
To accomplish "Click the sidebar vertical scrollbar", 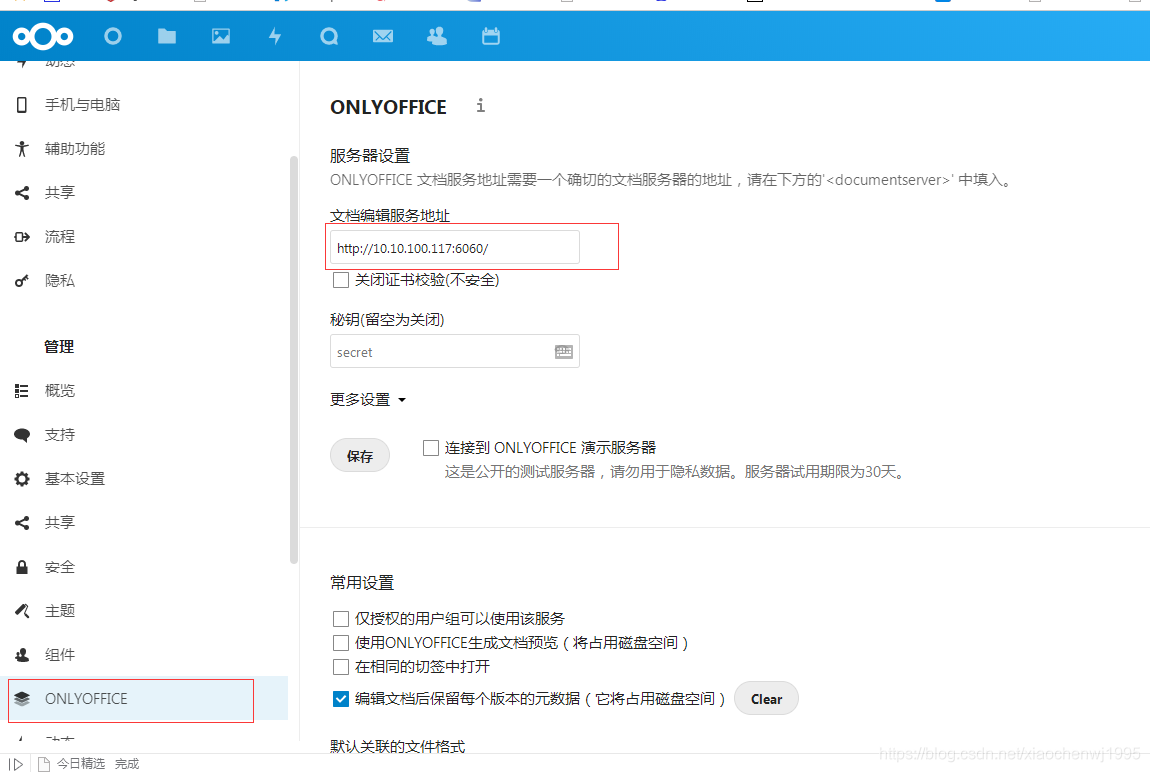I will tap(293, 359).
